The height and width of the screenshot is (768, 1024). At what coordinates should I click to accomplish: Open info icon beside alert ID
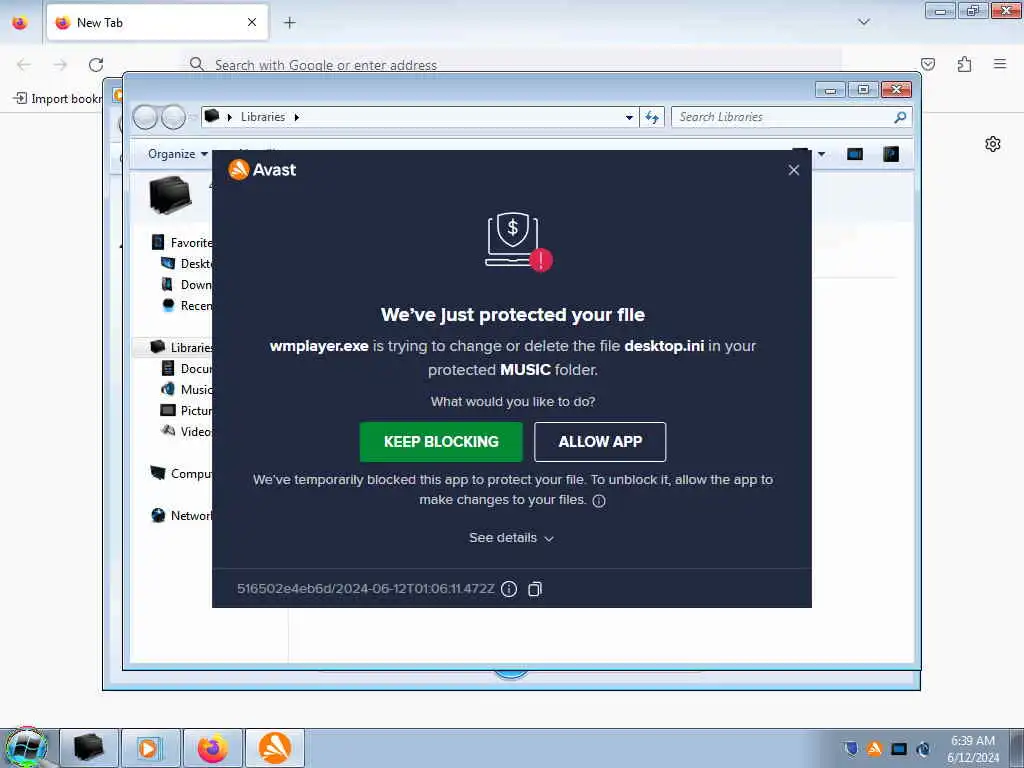tap(509, 589)
